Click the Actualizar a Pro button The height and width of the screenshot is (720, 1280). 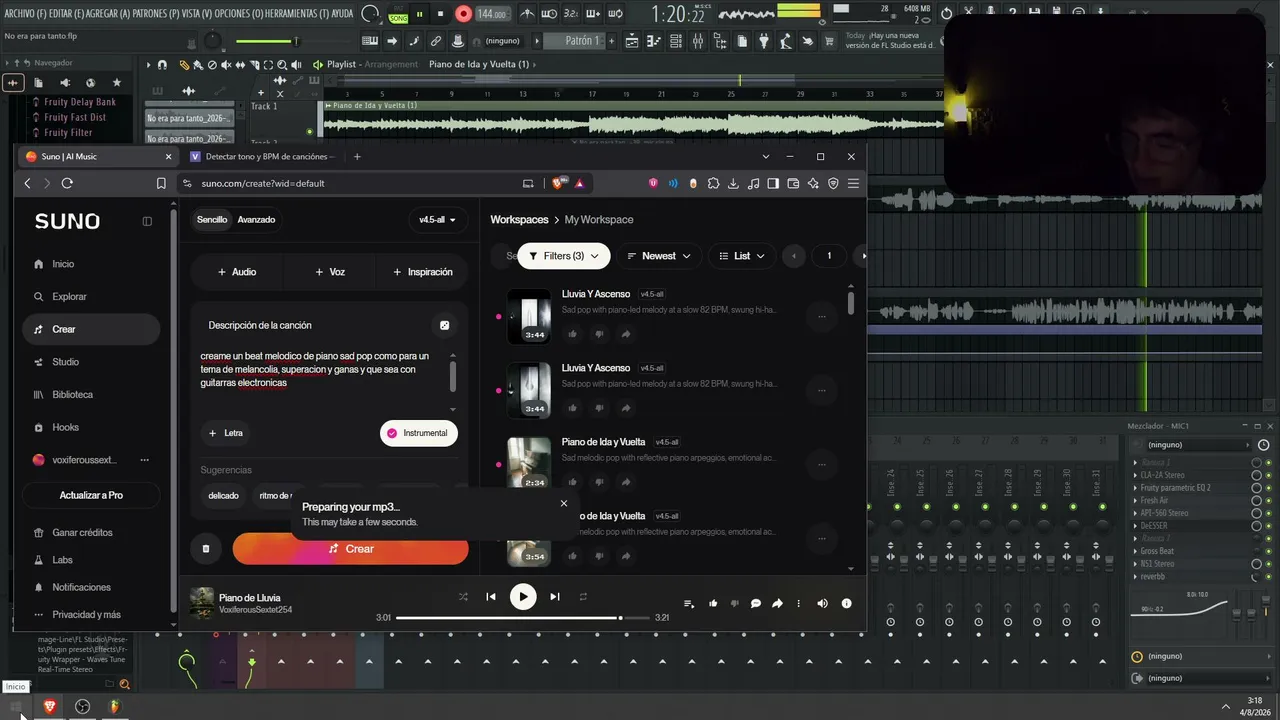91,495
